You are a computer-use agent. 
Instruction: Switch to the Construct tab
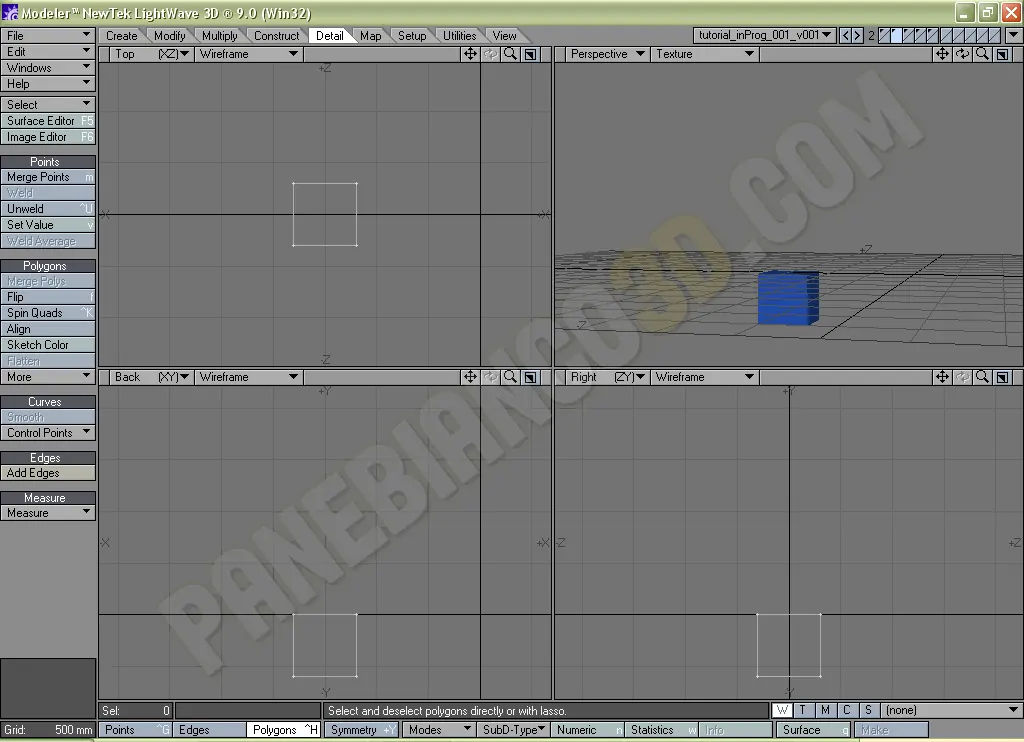276,36
